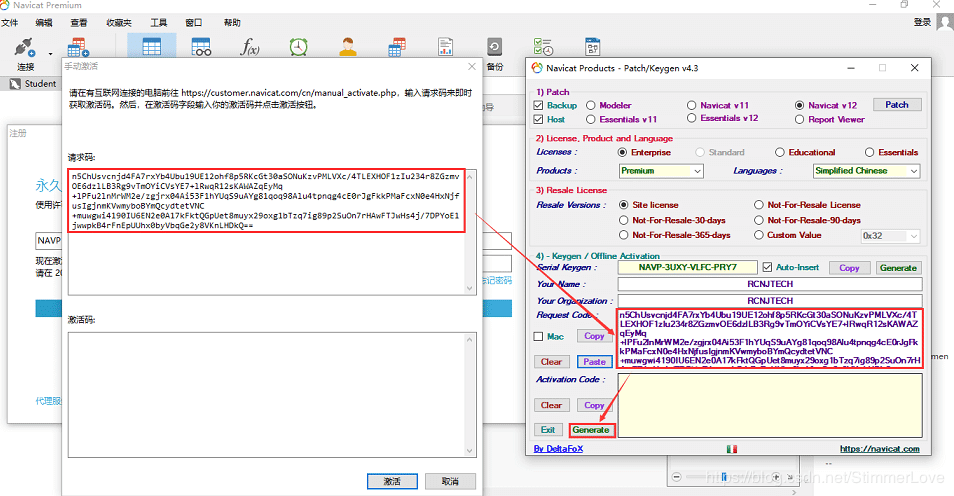The image size is (954, 496).
Task: Select the Essentials v12 radio button
Action: 692,118
